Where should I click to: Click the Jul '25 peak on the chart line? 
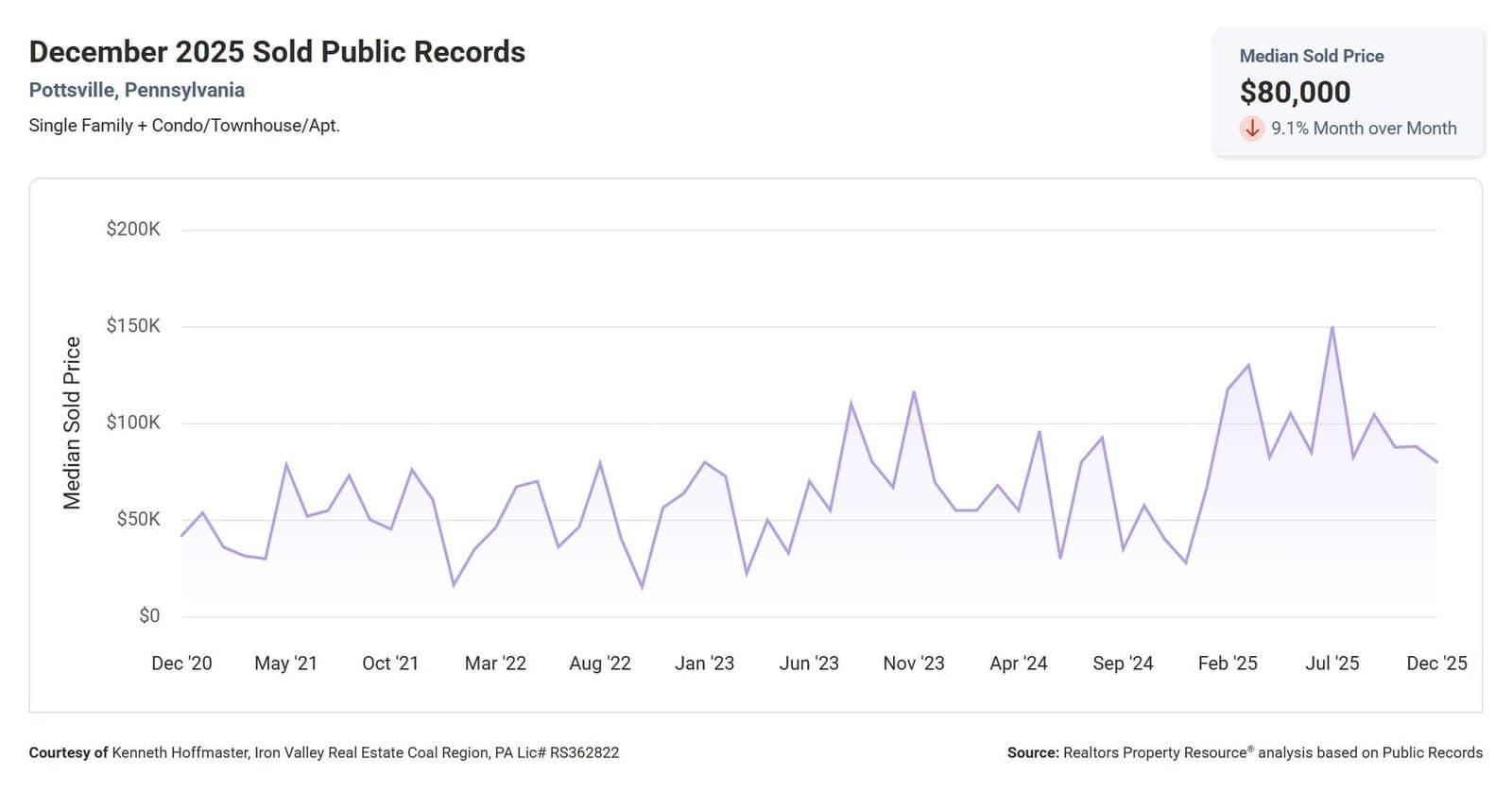coord(1332,328)
